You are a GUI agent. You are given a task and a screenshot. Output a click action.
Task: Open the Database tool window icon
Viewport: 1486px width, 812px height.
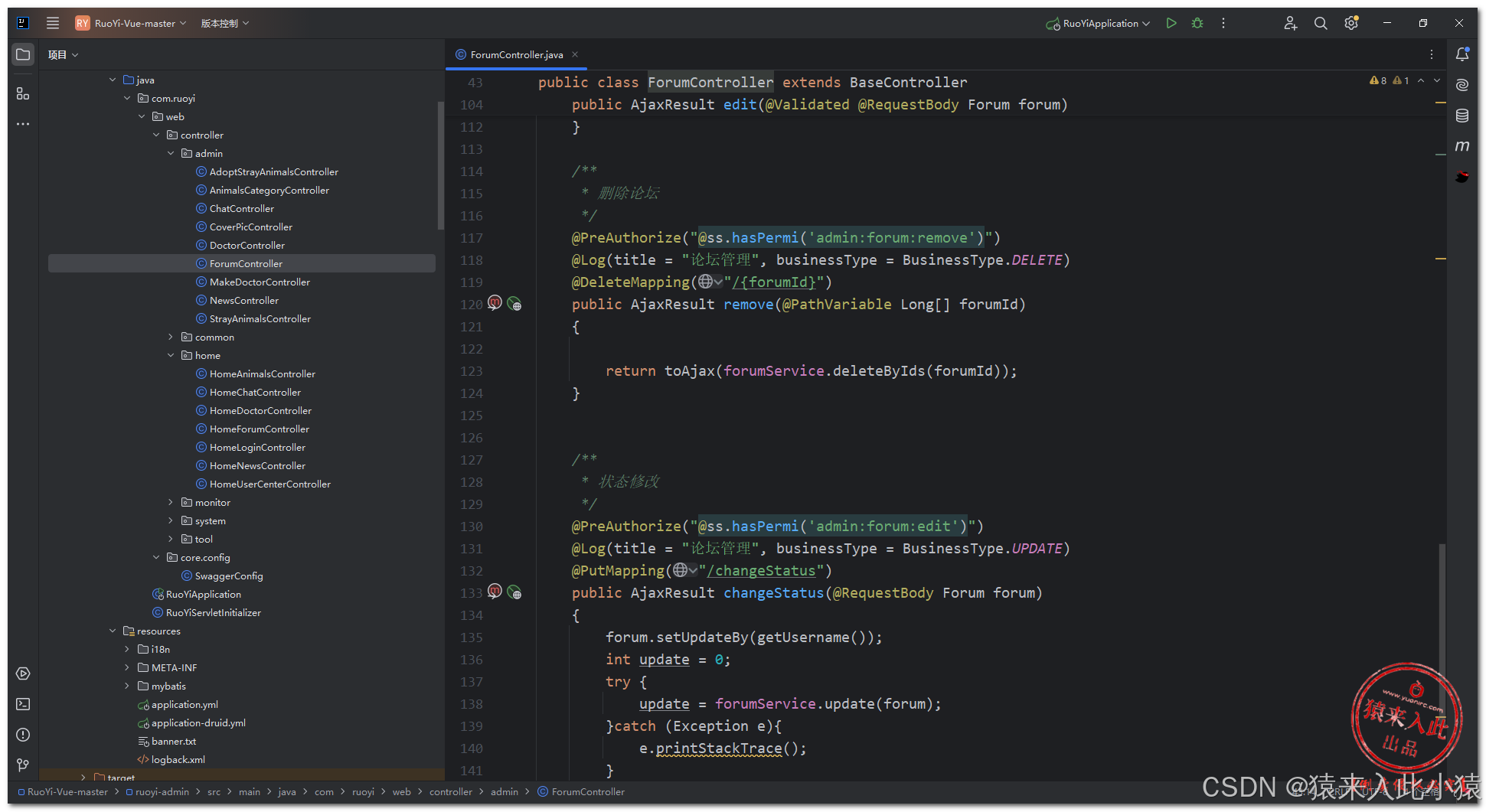click(x=1462, y=116)
